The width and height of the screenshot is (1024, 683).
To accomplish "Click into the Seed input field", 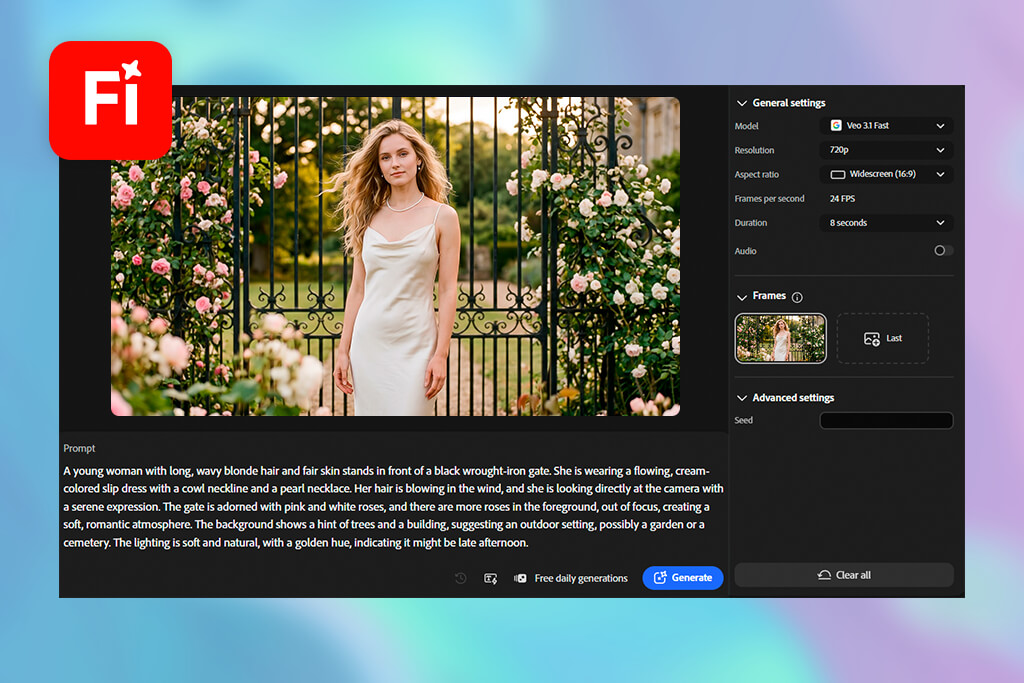I will coord(886,421).
